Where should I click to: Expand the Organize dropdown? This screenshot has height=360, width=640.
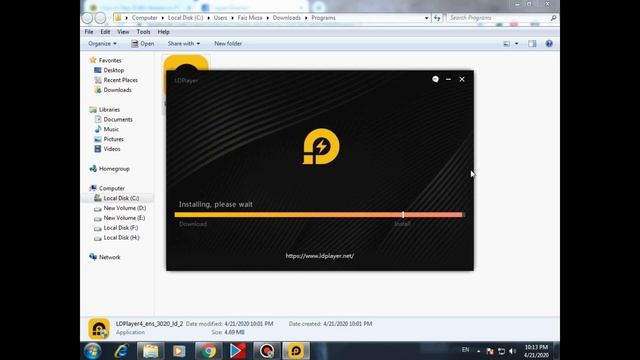pyautogui.click(x=102, y=44)
